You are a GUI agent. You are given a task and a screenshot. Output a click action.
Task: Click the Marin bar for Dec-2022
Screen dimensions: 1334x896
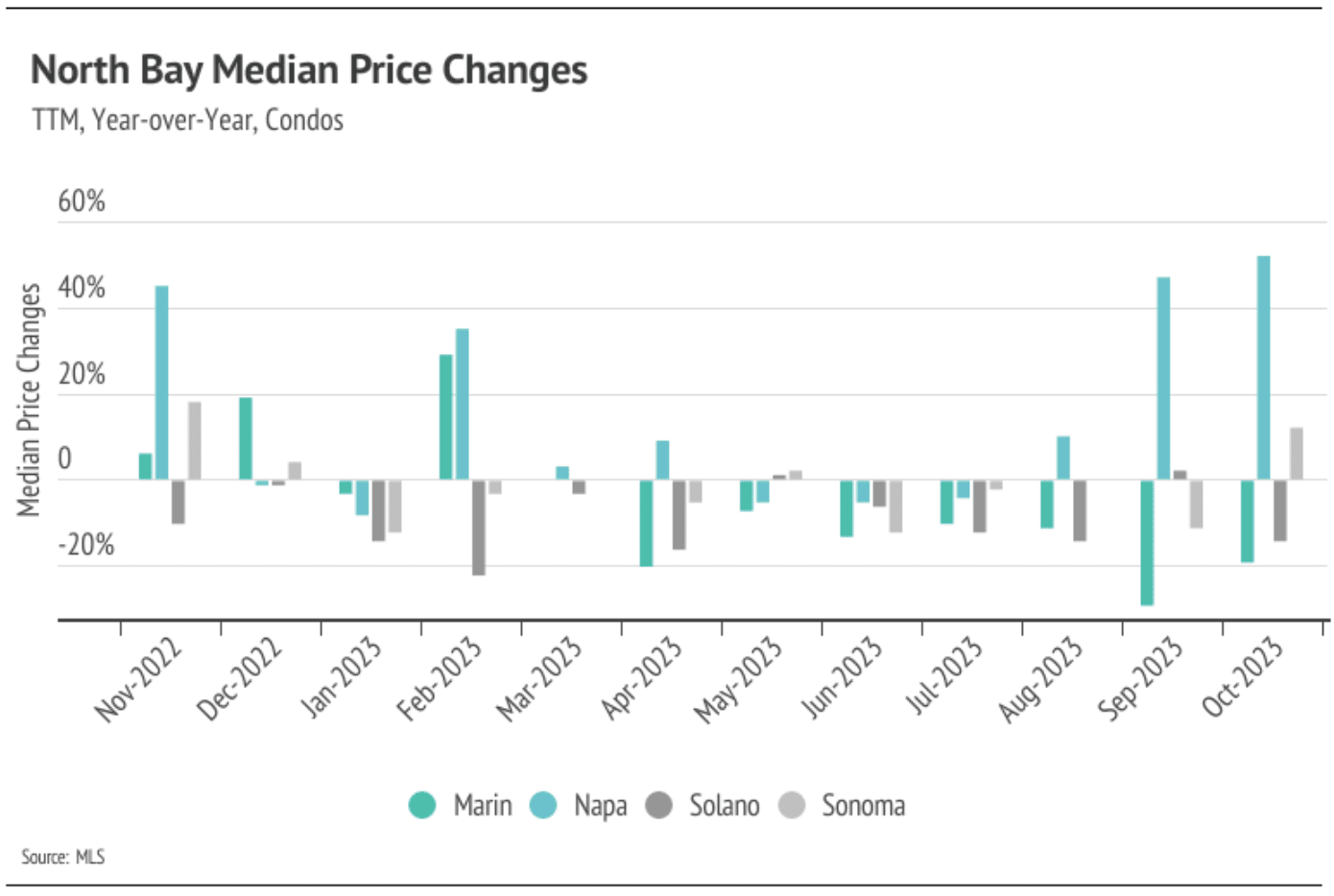pos(246,438)
